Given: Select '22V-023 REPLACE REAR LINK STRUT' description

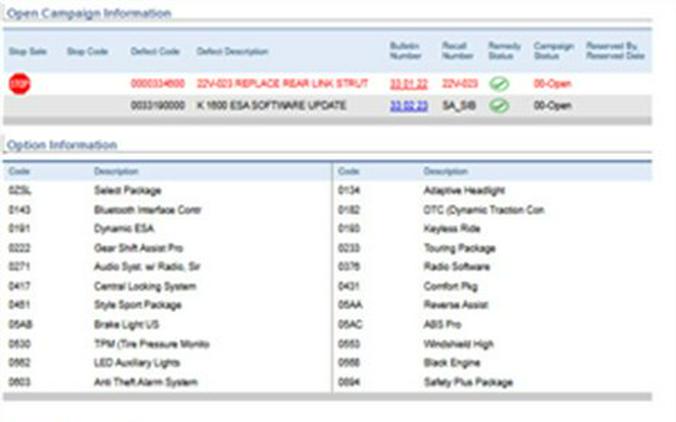Looking at the screenshot, I should 282,84.
